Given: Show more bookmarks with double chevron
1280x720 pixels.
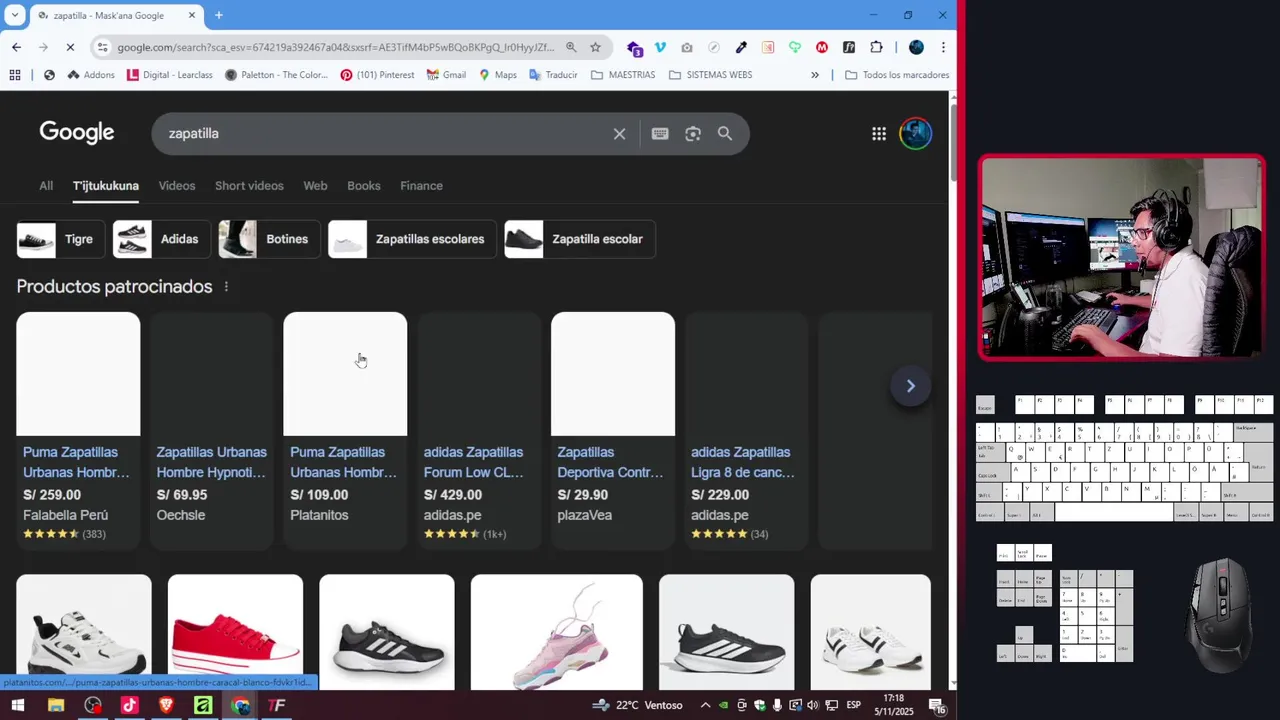Looking at the screenshot, I should 814,75.
